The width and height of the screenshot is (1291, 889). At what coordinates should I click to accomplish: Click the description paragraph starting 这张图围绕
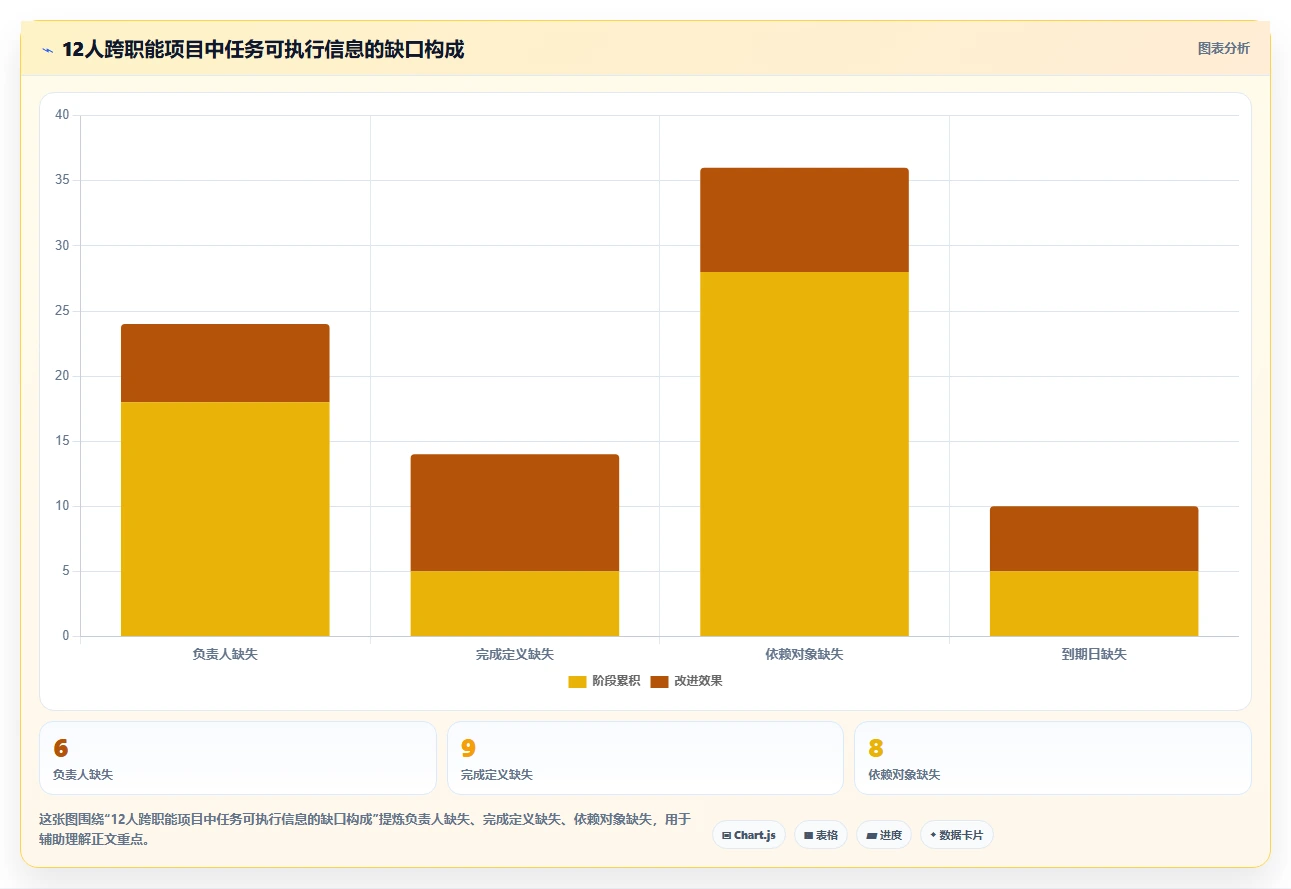tap(365, 830)
